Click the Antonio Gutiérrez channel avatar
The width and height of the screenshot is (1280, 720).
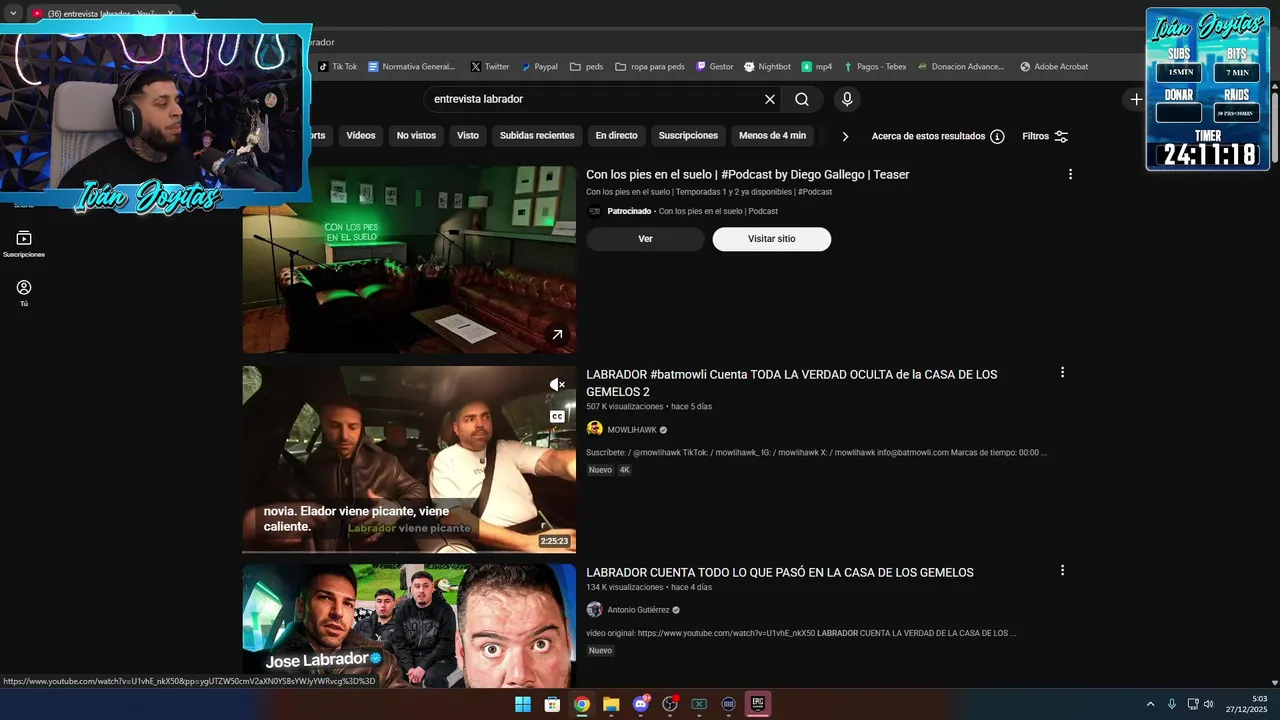(595, 610)
